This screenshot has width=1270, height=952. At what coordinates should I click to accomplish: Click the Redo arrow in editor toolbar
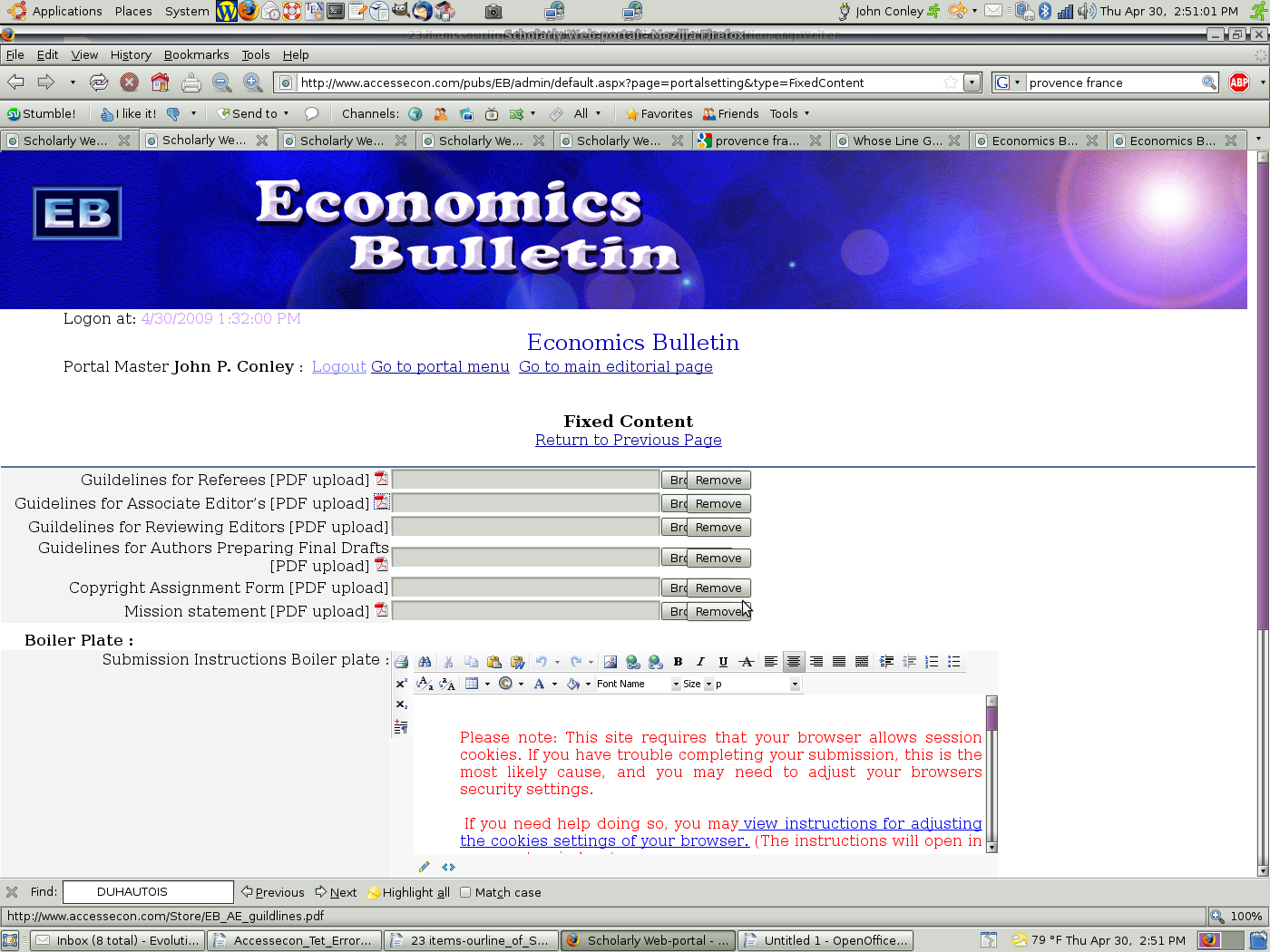click(x=575, y=662)
